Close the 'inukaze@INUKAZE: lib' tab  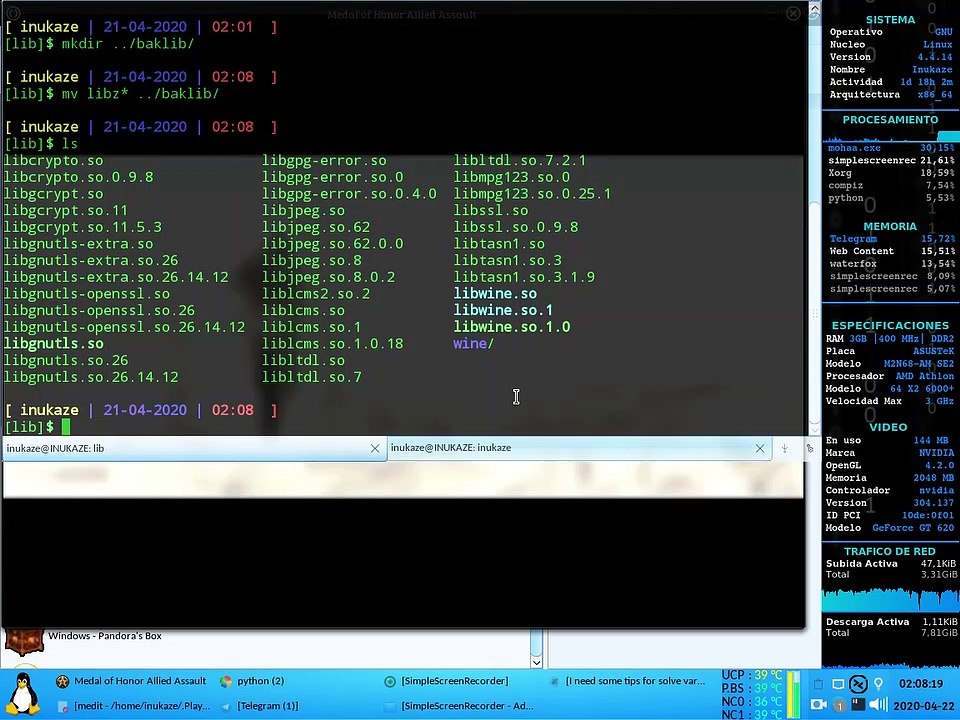click(x=375, y=449)
